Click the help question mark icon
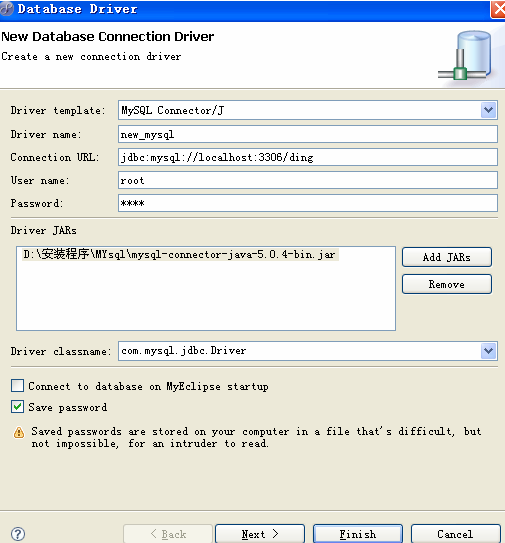505x543 pixels. pyautogui.click(x=18, y=534)
